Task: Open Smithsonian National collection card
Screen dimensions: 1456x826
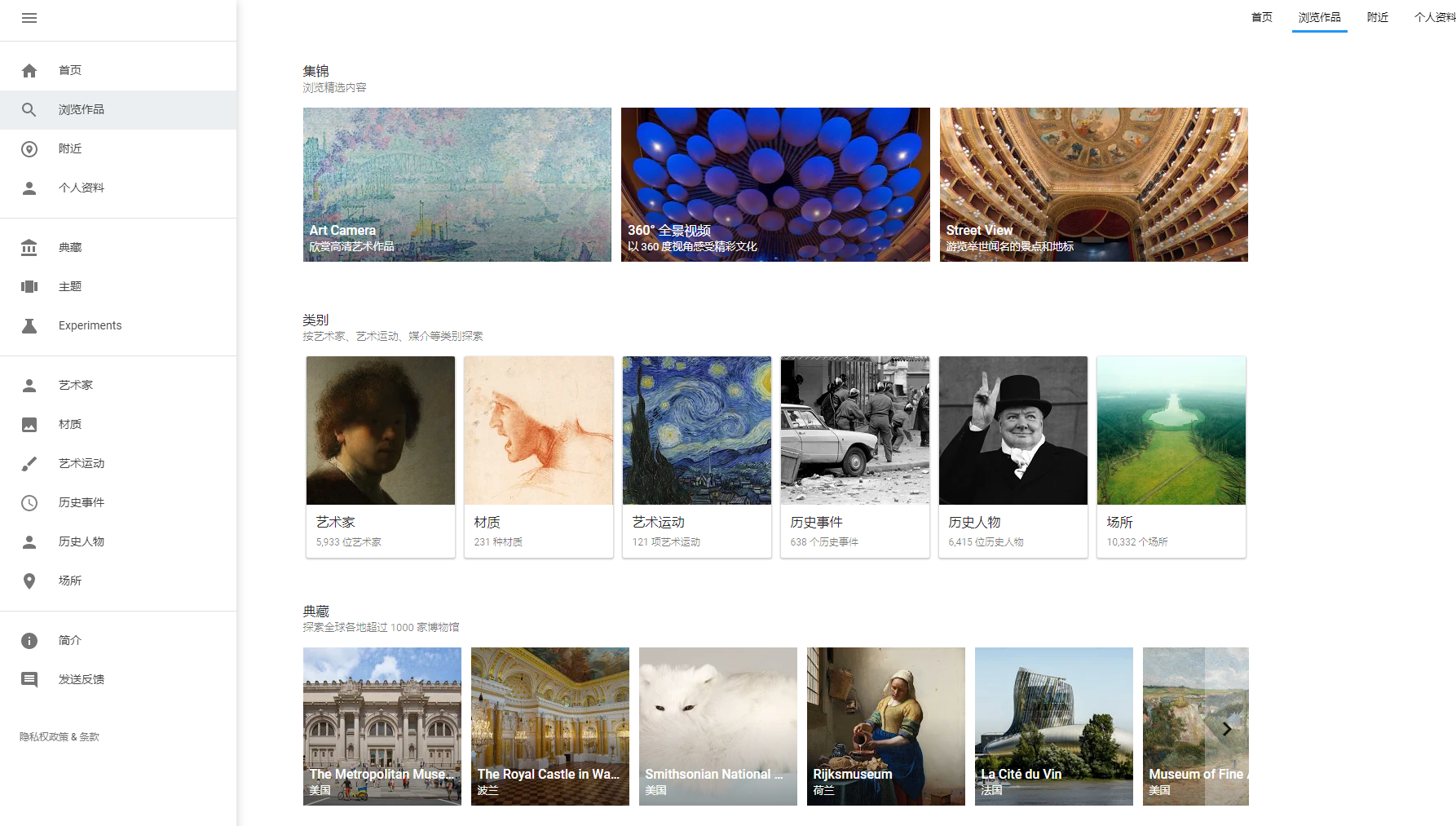Action: [718, 727]
